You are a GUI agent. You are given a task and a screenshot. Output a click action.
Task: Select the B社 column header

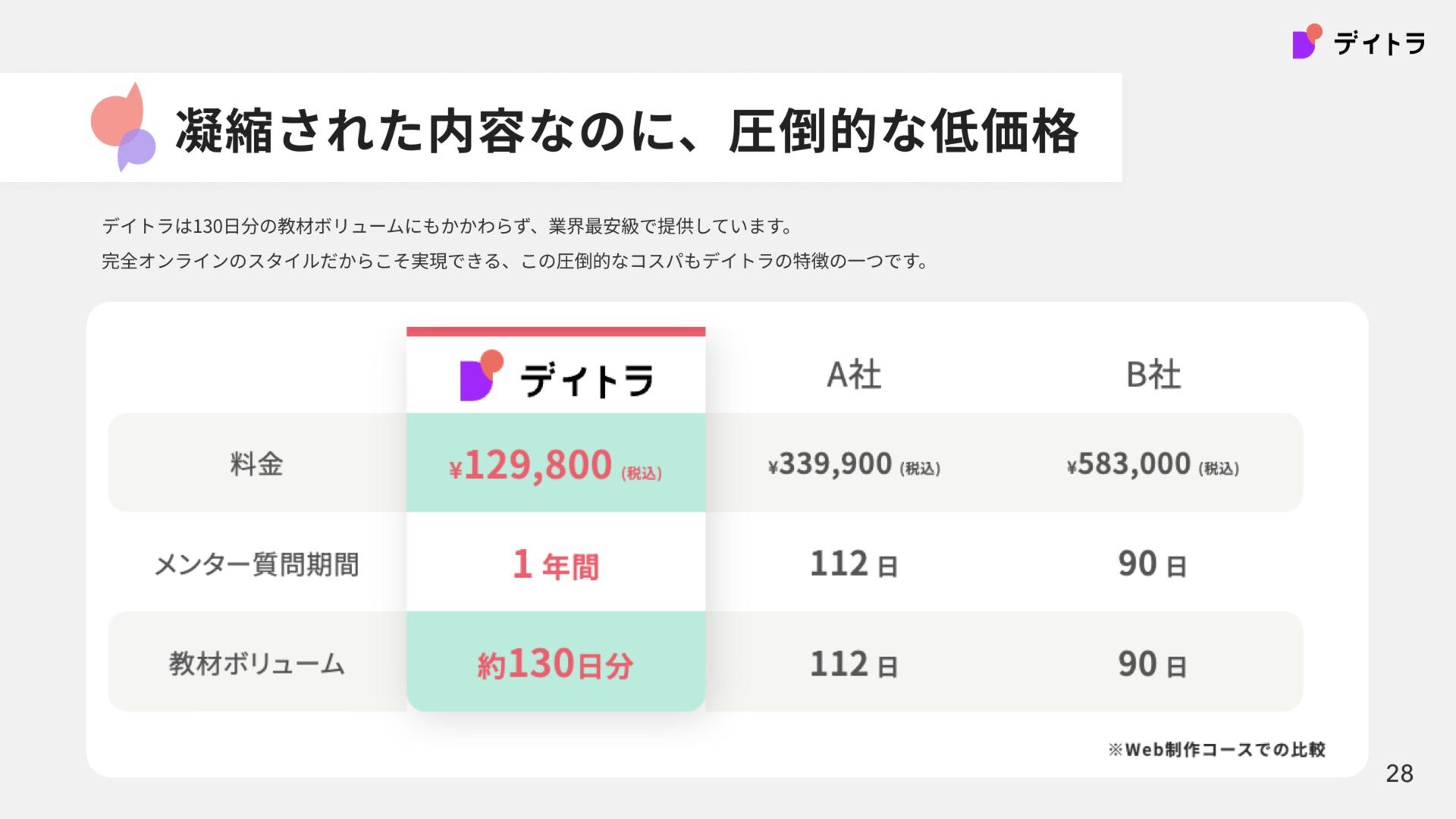1153,375
